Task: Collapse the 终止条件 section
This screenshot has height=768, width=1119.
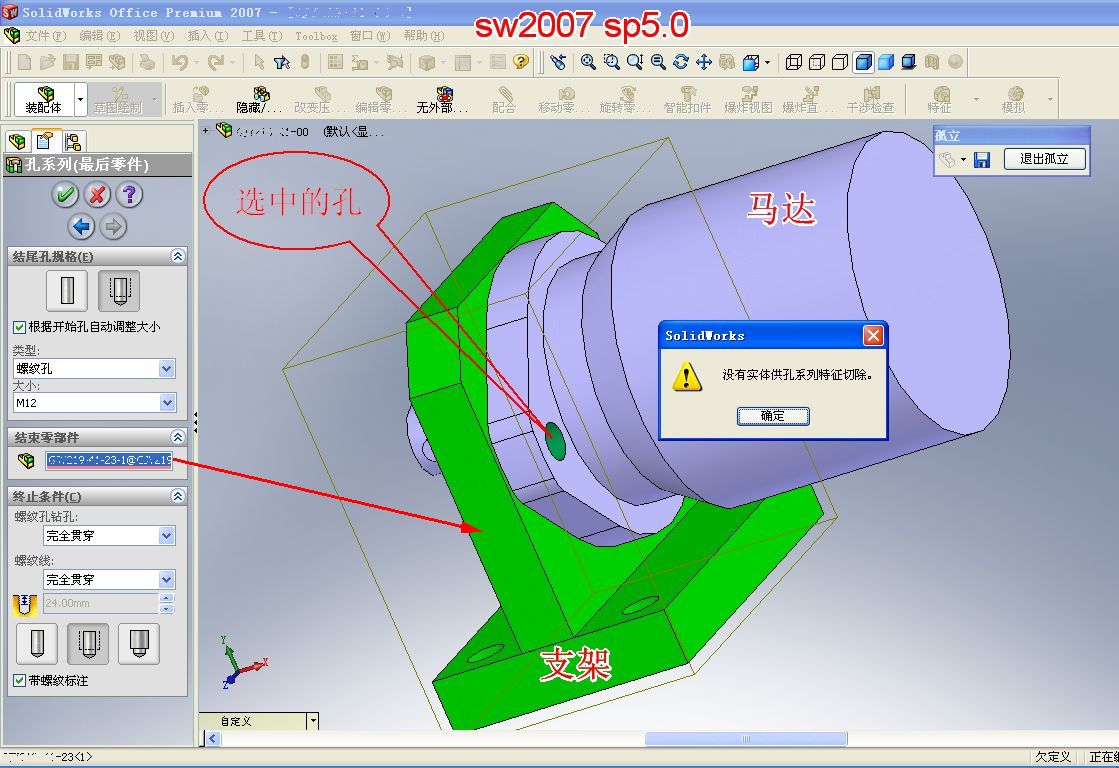Action: [178, 496]
